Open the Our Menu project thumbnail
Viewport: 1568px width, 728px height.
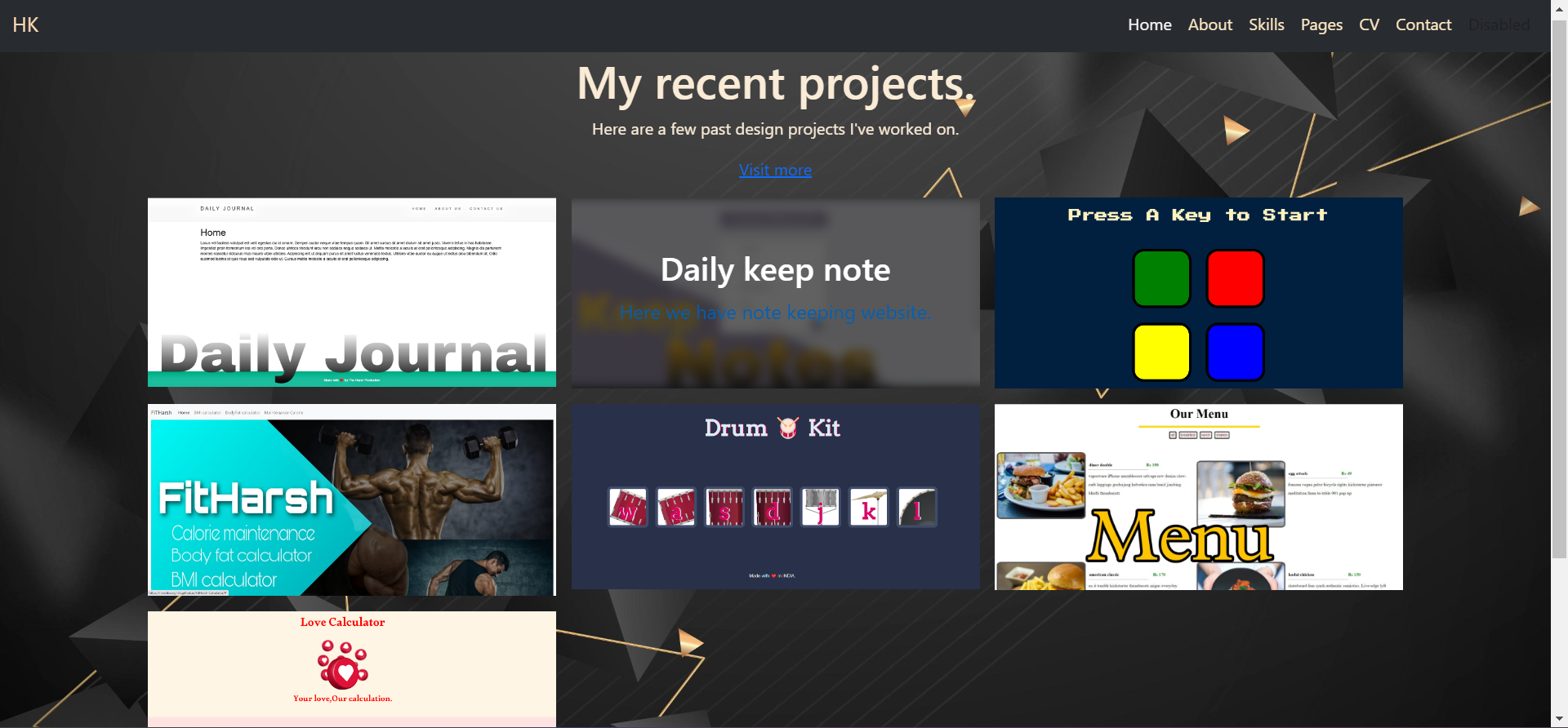click(x=1198, y=497)
